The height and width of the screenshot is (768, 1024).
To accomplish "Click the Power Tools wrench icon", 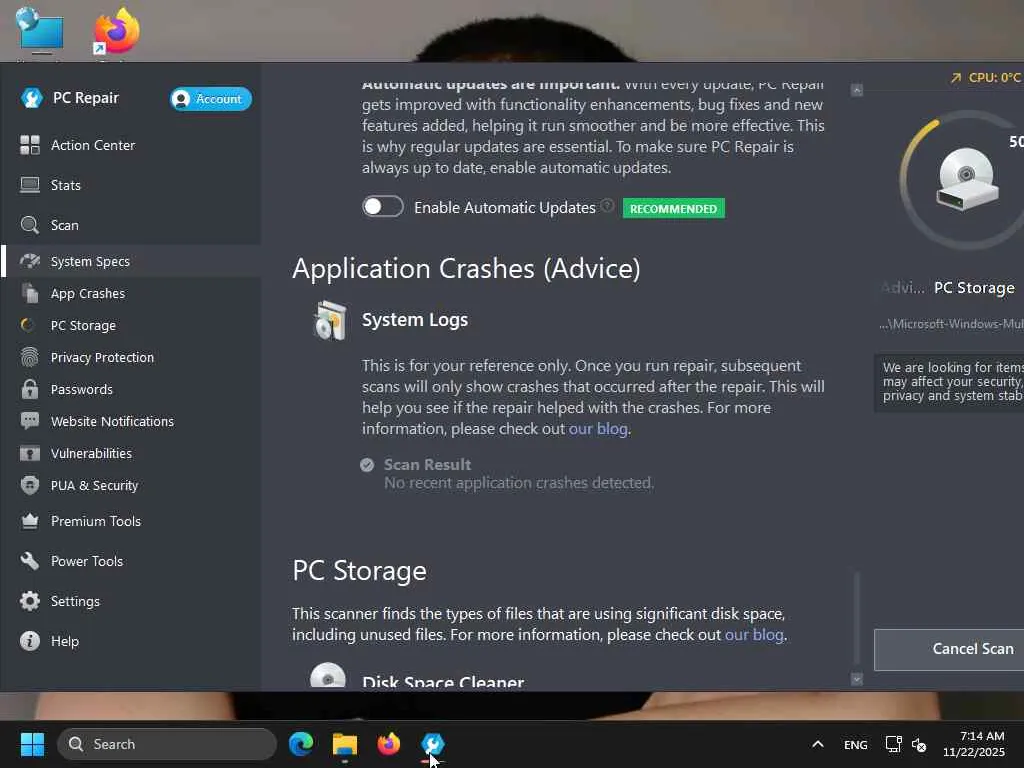I will pyautogui.click(x=29, y=561).
